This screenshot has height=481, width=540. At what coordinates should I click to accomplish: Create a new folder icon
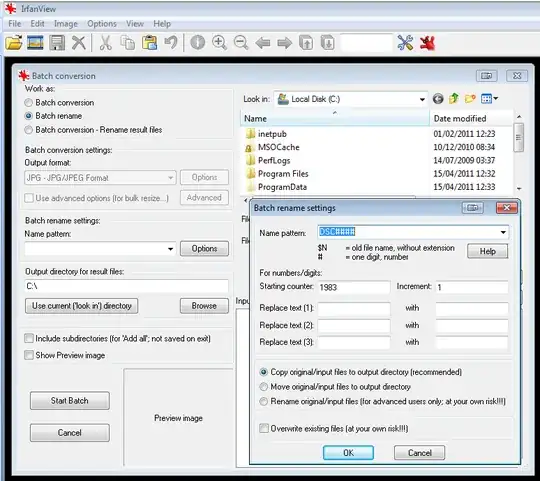tap(470, 99)
